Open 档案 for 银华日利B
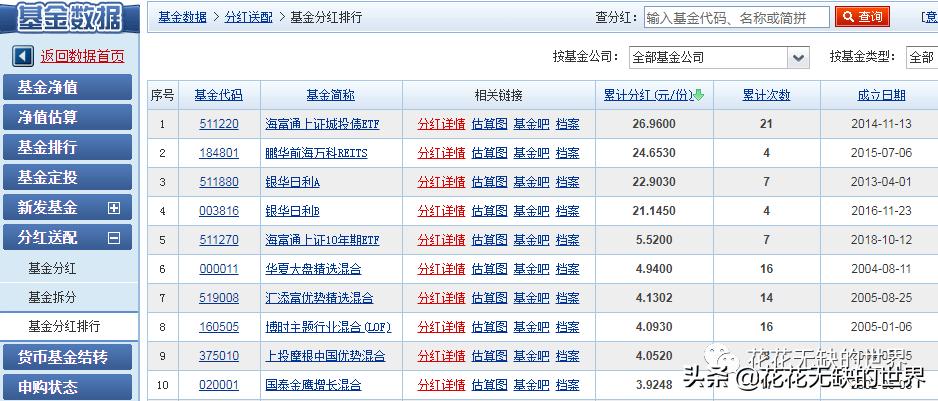 coord(567,211)
